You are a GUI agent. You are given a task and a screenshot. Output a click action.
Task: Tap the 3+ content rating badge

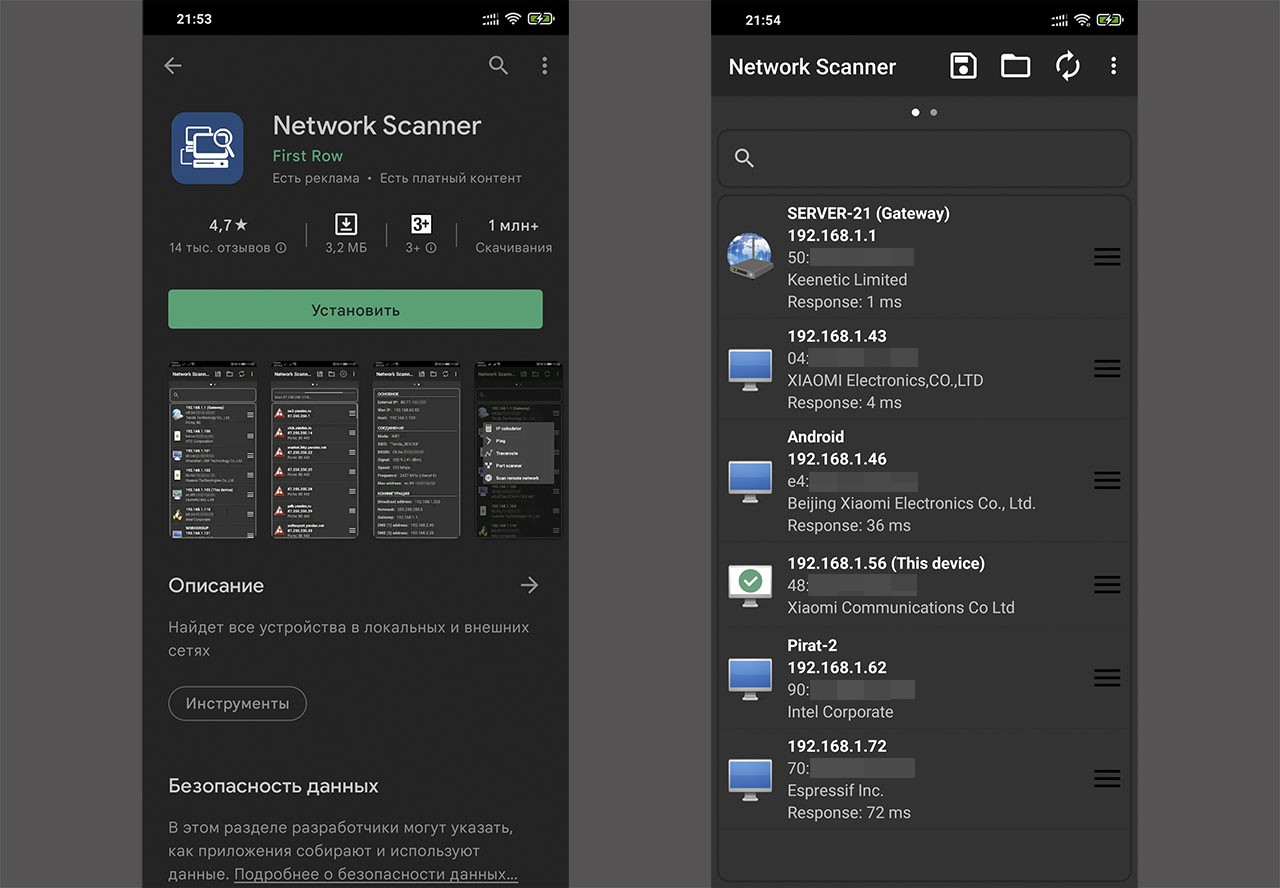pos(421,224)
